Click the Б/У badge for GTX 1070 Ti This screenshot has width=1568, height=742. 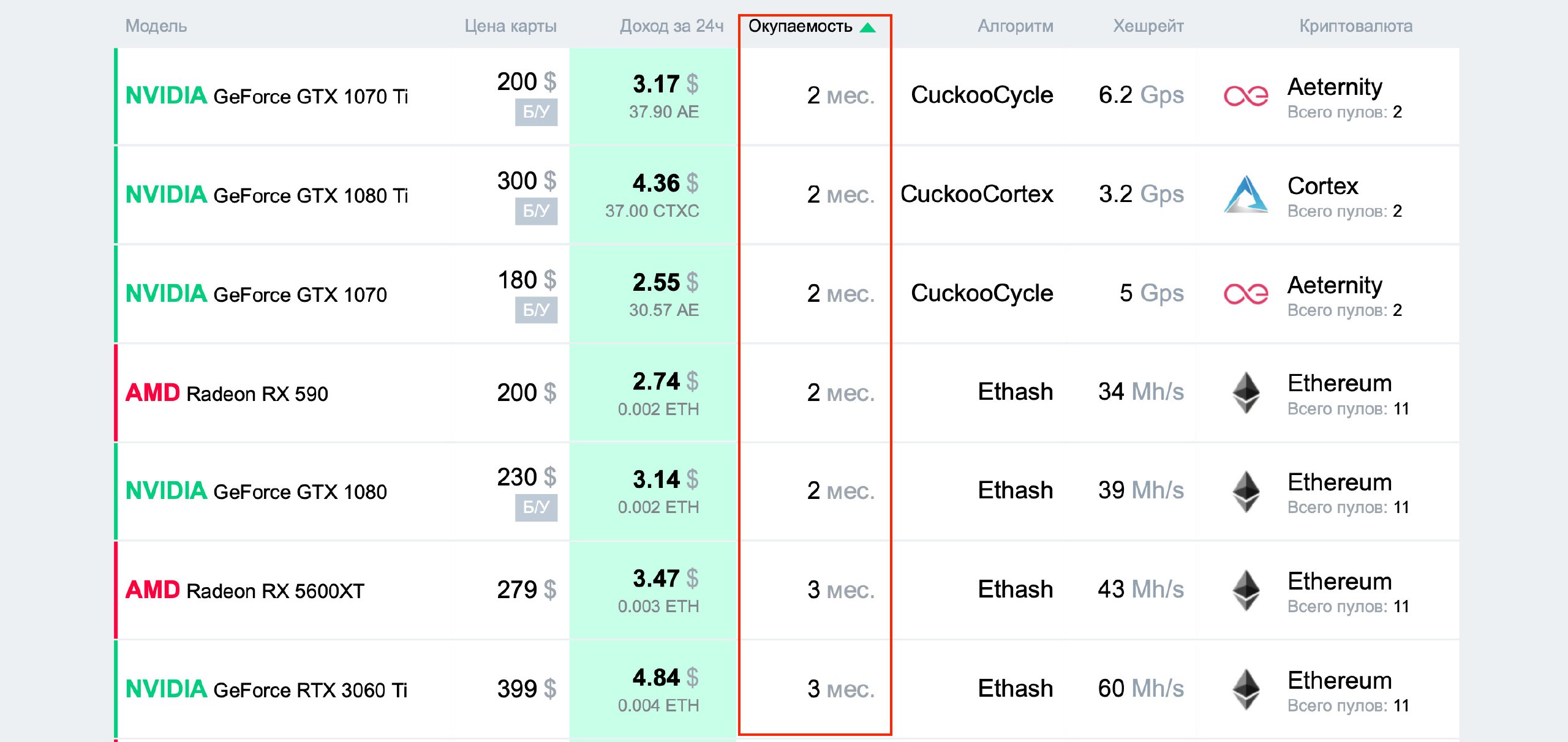coord(536,112)
